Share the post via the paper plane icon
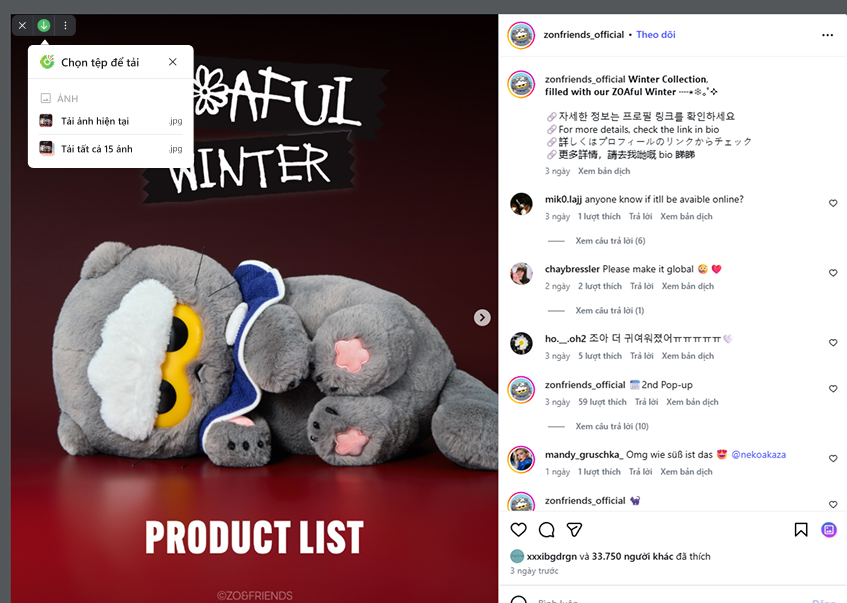 coord(574,530)
